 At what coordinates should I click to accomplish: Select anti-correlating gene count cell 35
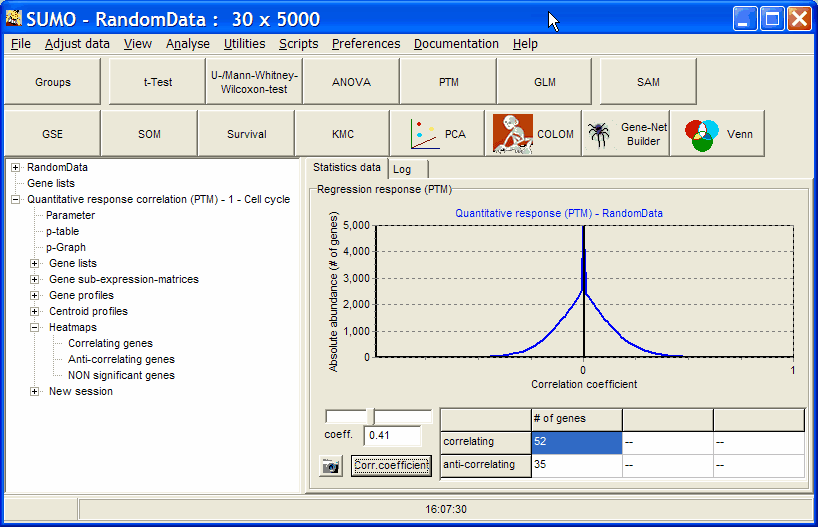coord(576,465)
